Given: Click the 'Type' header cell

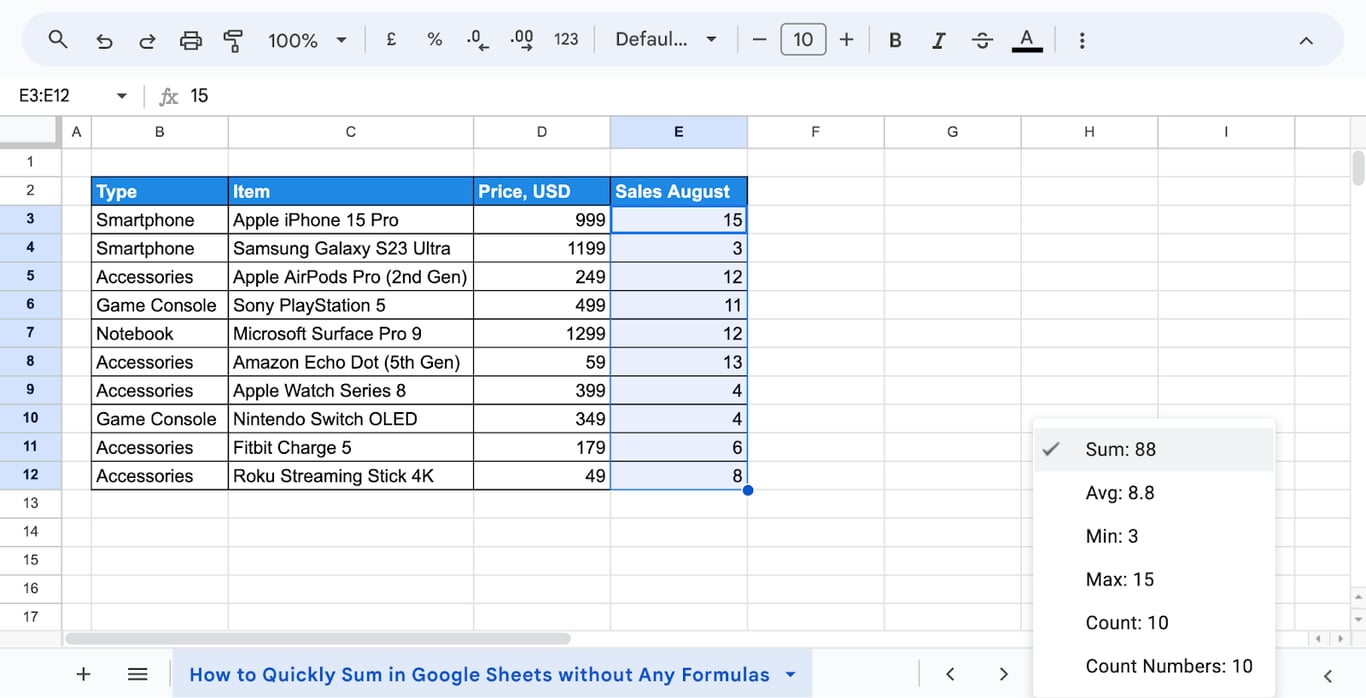Looking at the screenshot, I should 160,191.
